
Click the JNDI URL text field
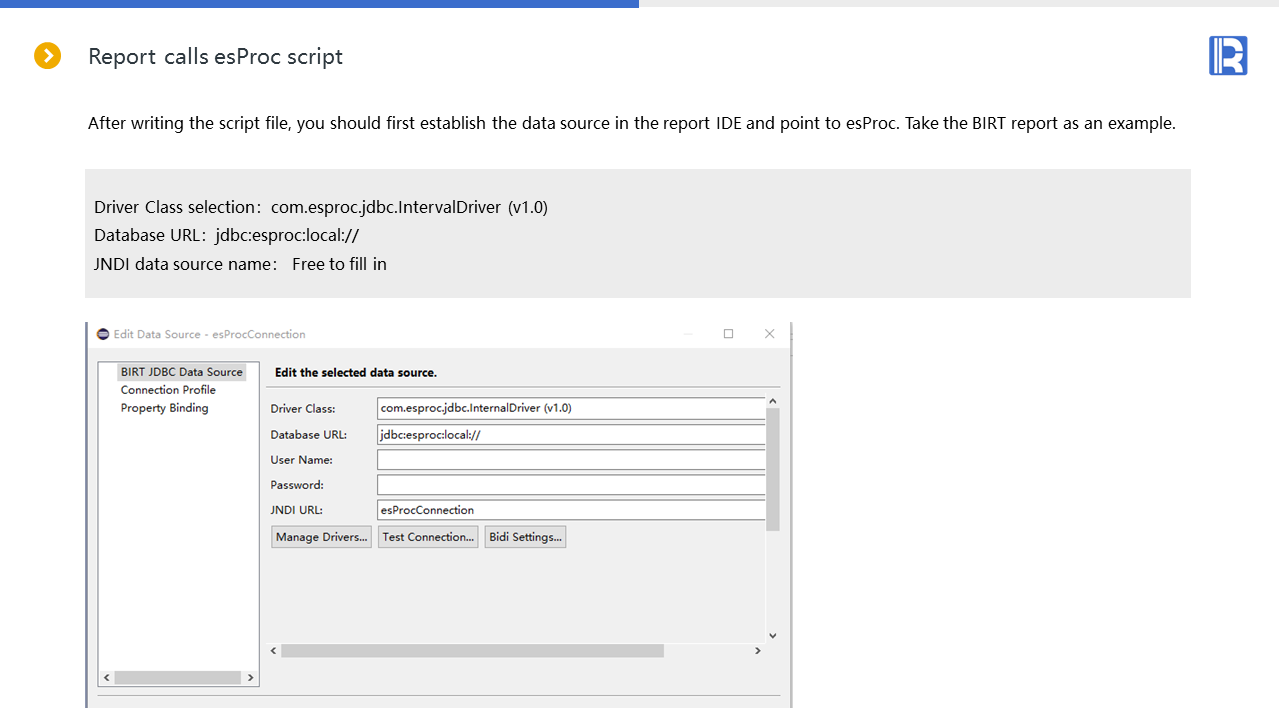(570, 510)
